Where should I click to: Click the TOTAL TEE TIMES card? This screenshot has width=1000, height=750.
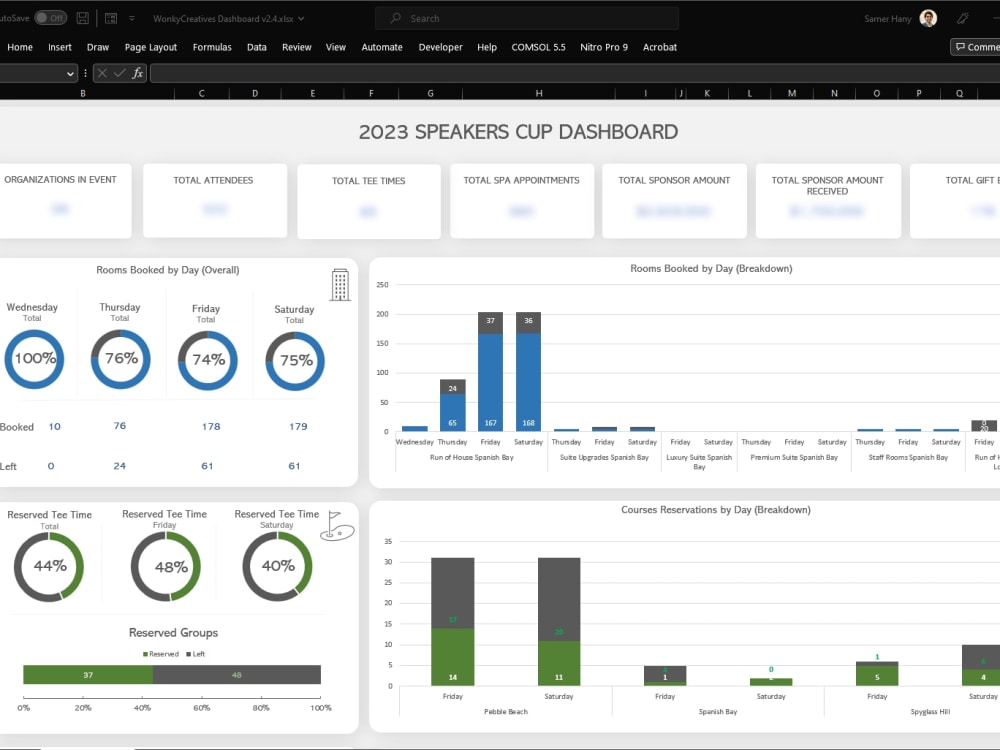click(369, 201)
